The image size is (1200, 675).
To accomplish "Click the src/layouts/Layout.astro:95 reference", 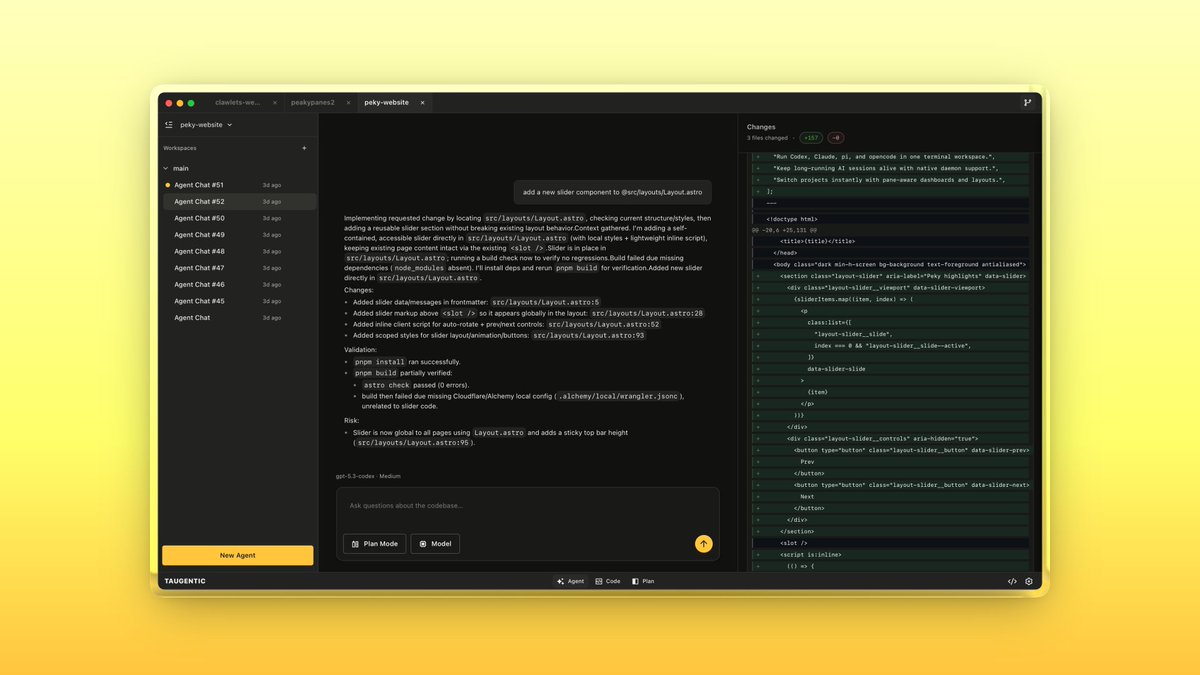I will (413, 442).
